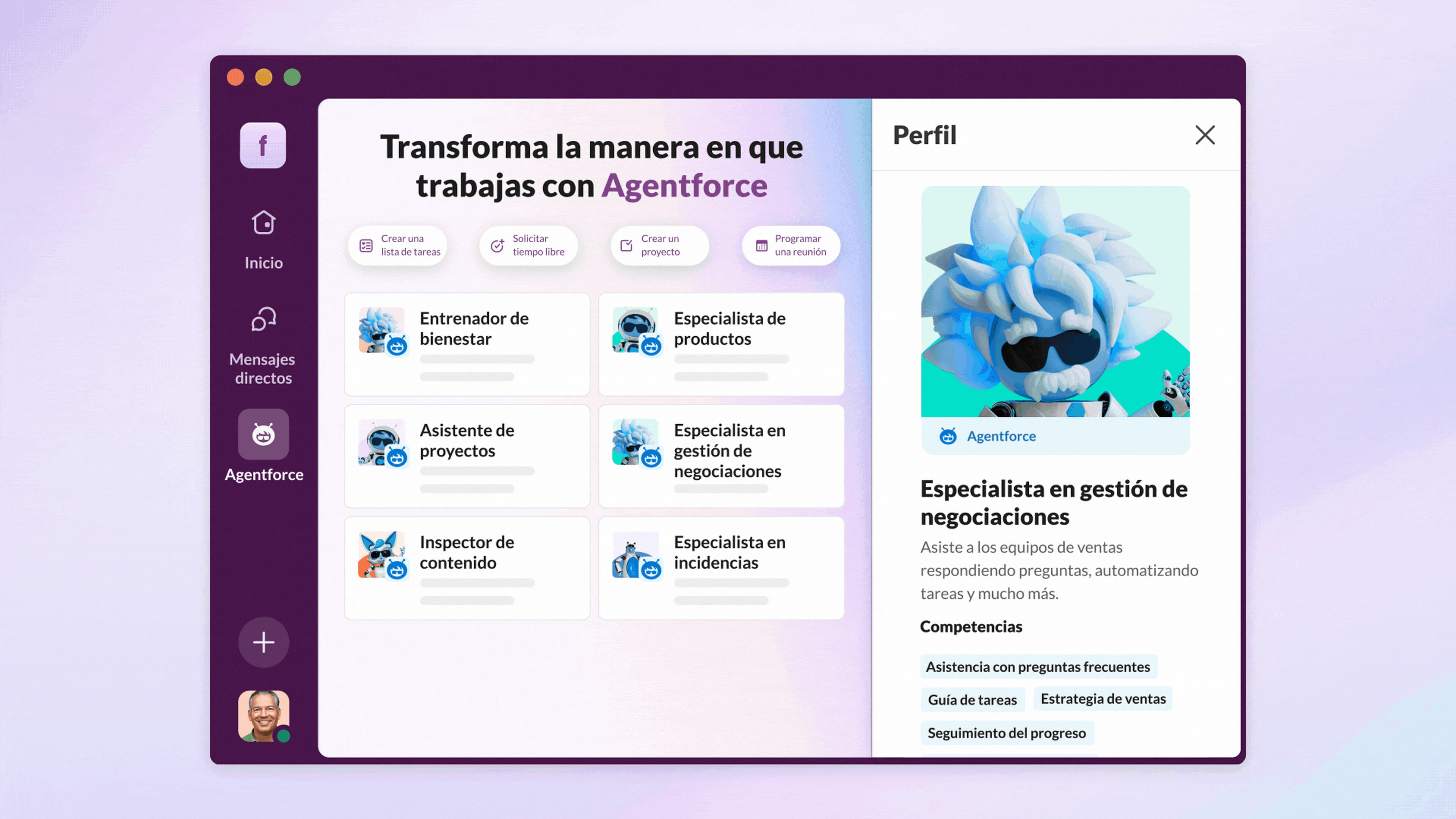Click the Asistente de proyectos avatar image
This screenshot has width=1456, height=819.
(x=381, y=442)
